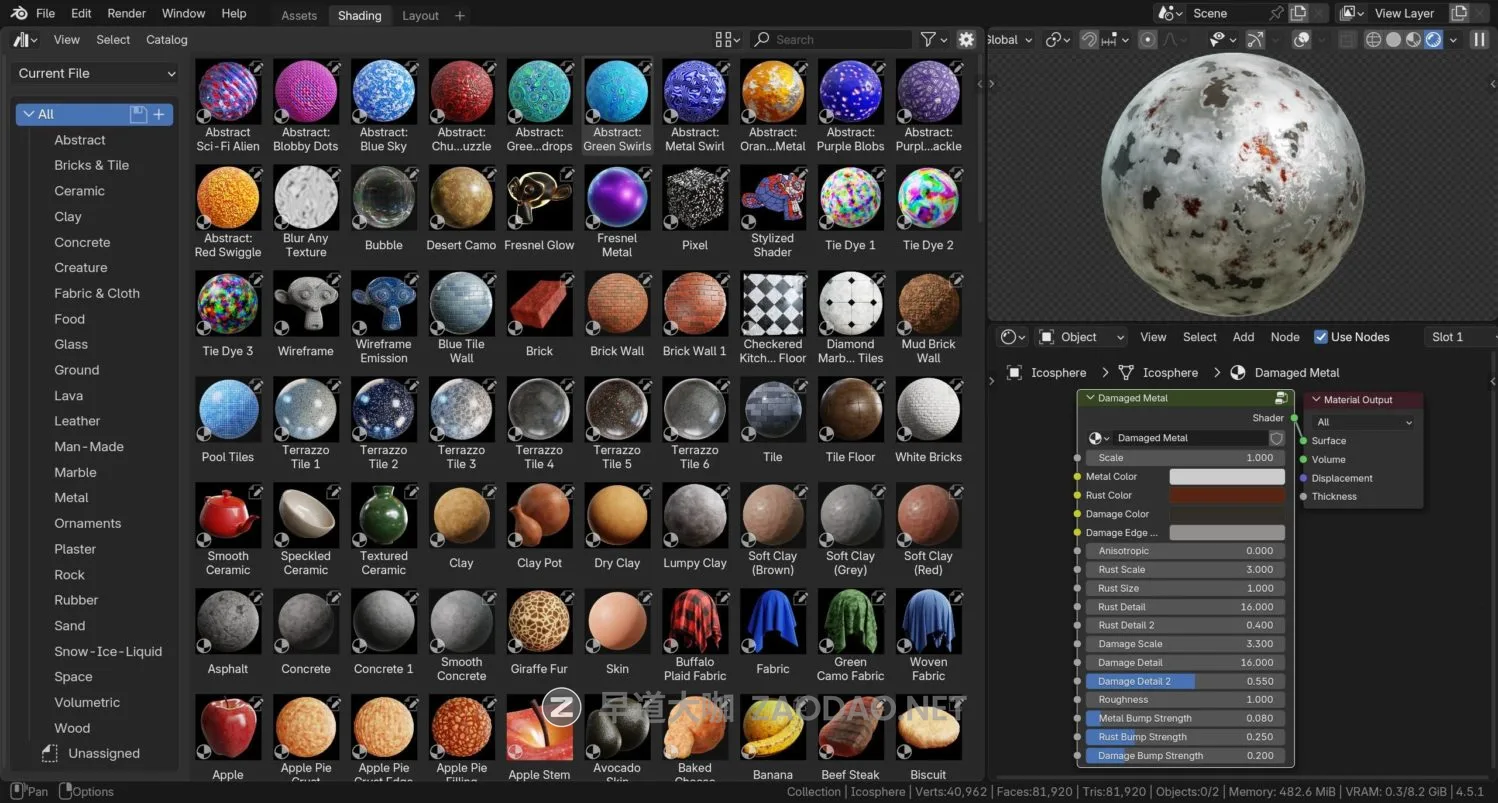The width and height of the screenshot is (1498, 803).
Task: Switch to solid viewport shading
Action: click(1393, 40)
